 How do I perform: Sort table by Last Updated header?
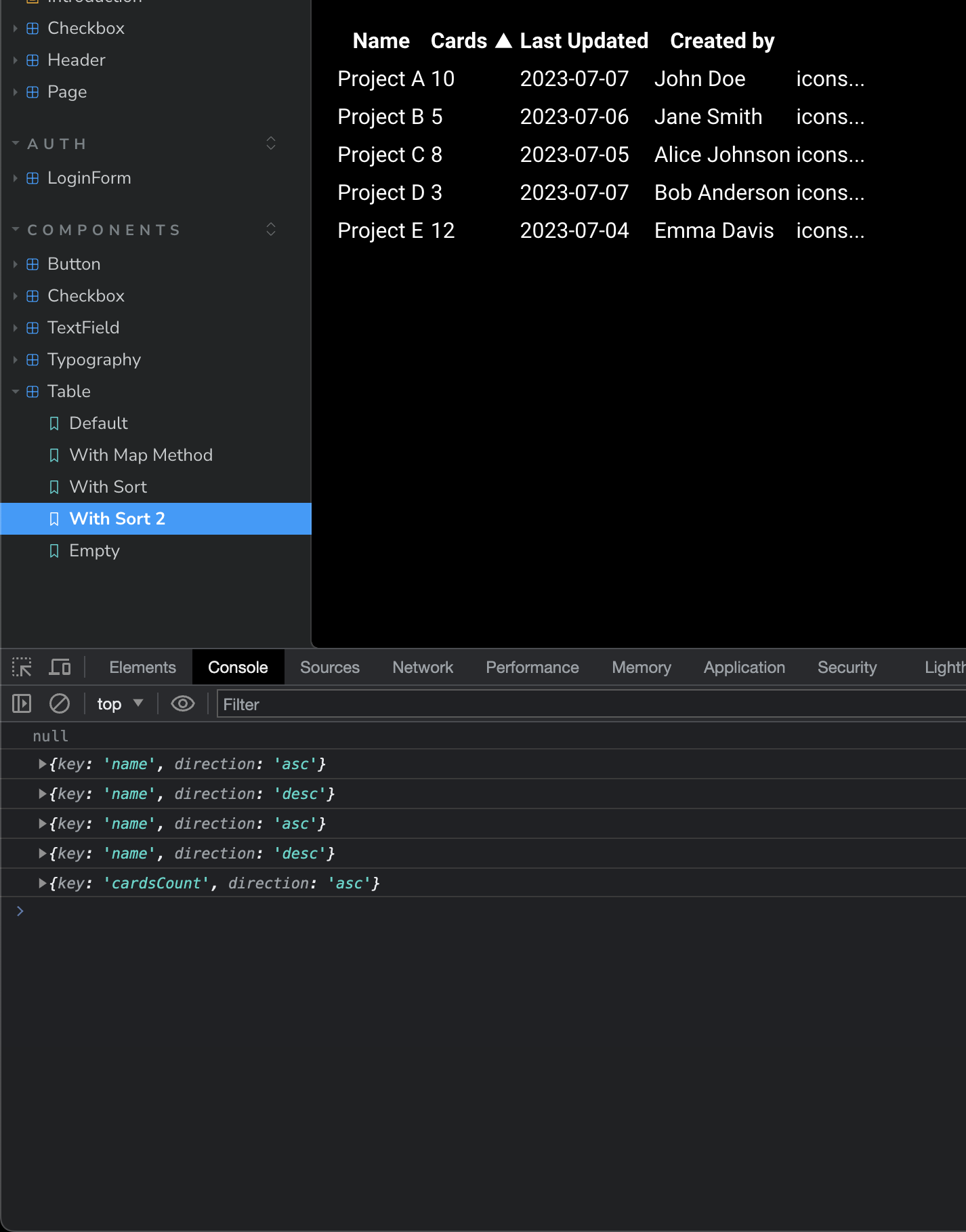pyautogui.click(x=583, y=41)
